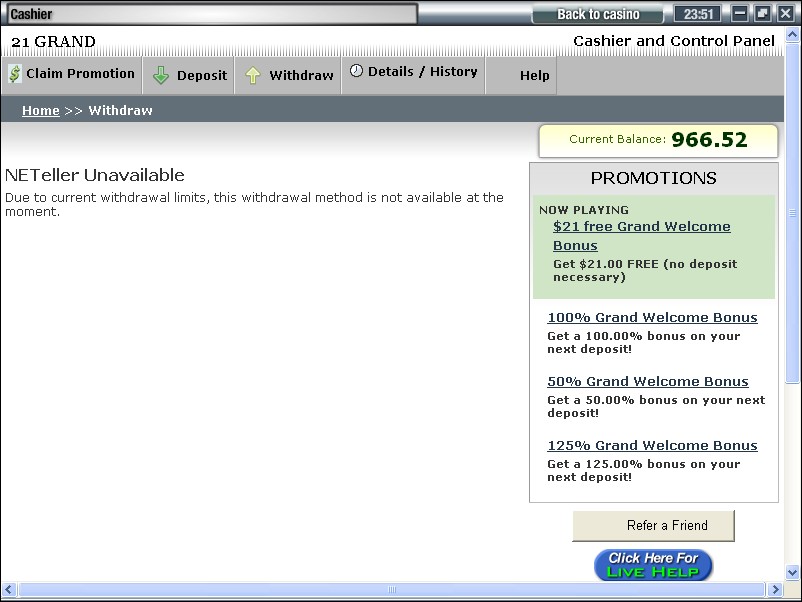The width and height of the screenshot is (802, 602).
Task: Click the clock icon beside Details / History
Action: pos(357,71)
